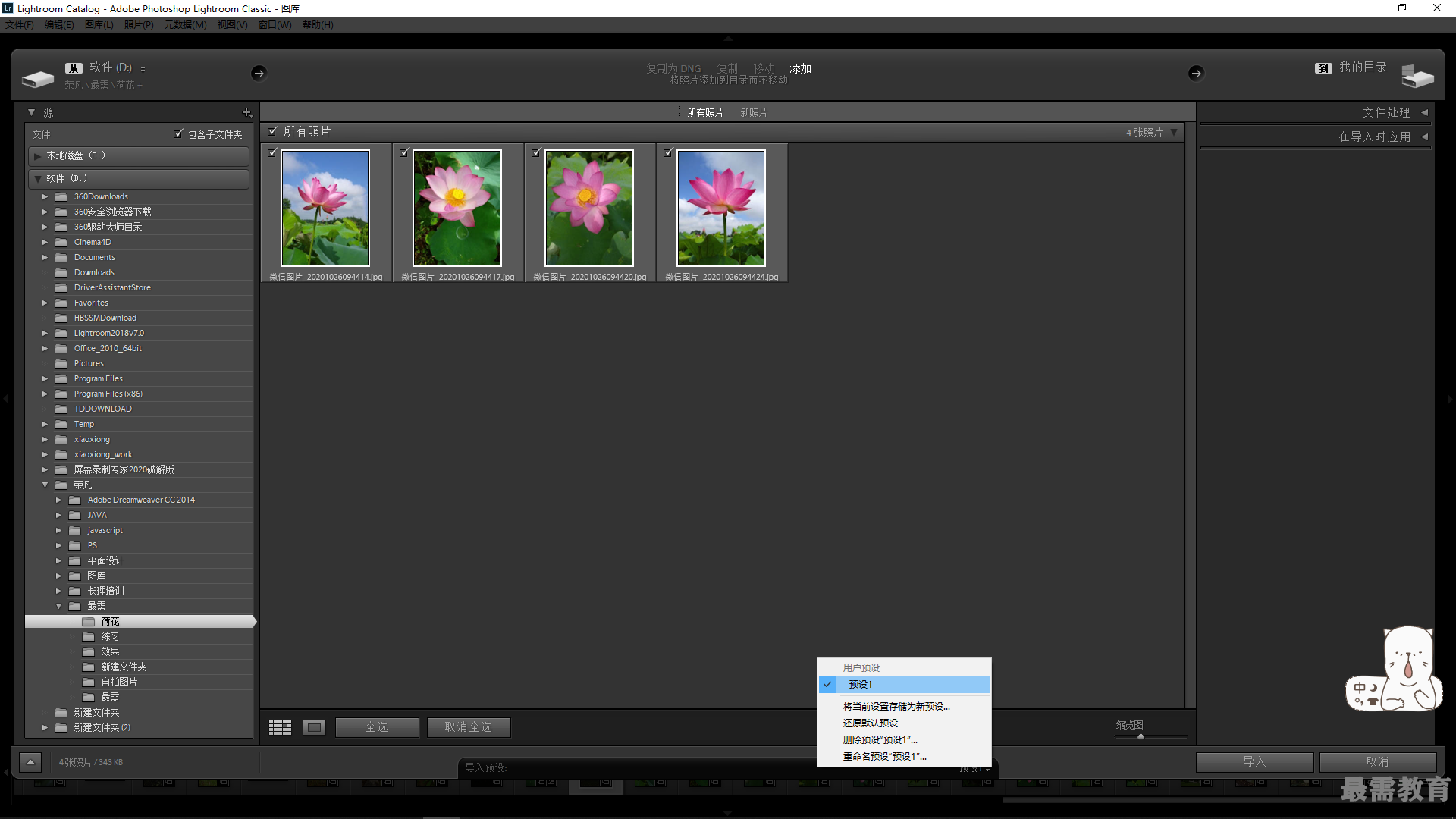This screenshot has height=819, width=1456.
Task: Select the 复制为 DNG import method
Action: tap(673, 68)
